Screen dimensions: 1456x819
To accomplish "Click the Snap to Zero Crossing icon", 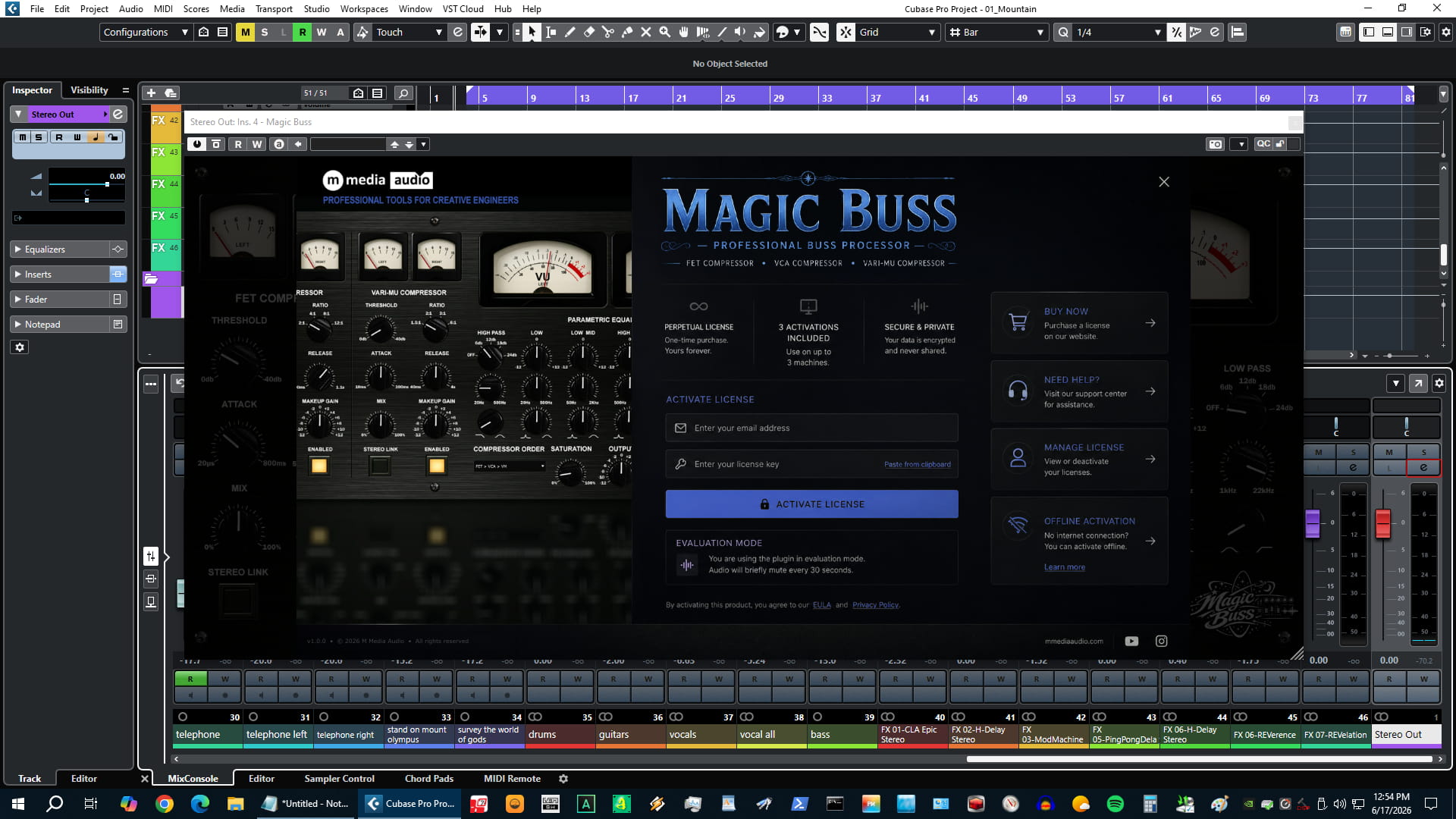I will 819,32.
